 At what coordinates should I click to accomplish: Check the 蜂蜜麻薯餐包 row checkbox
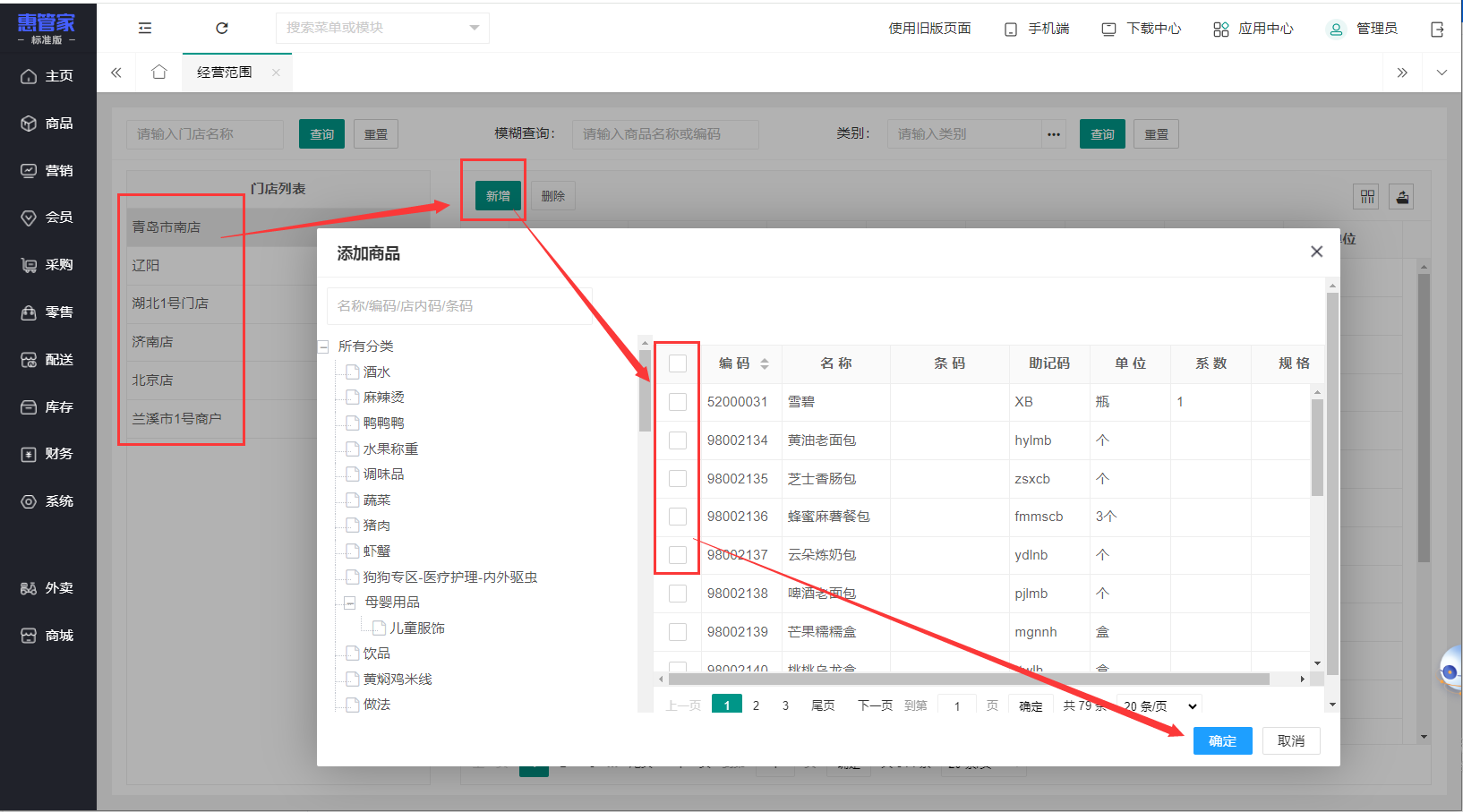678,517
